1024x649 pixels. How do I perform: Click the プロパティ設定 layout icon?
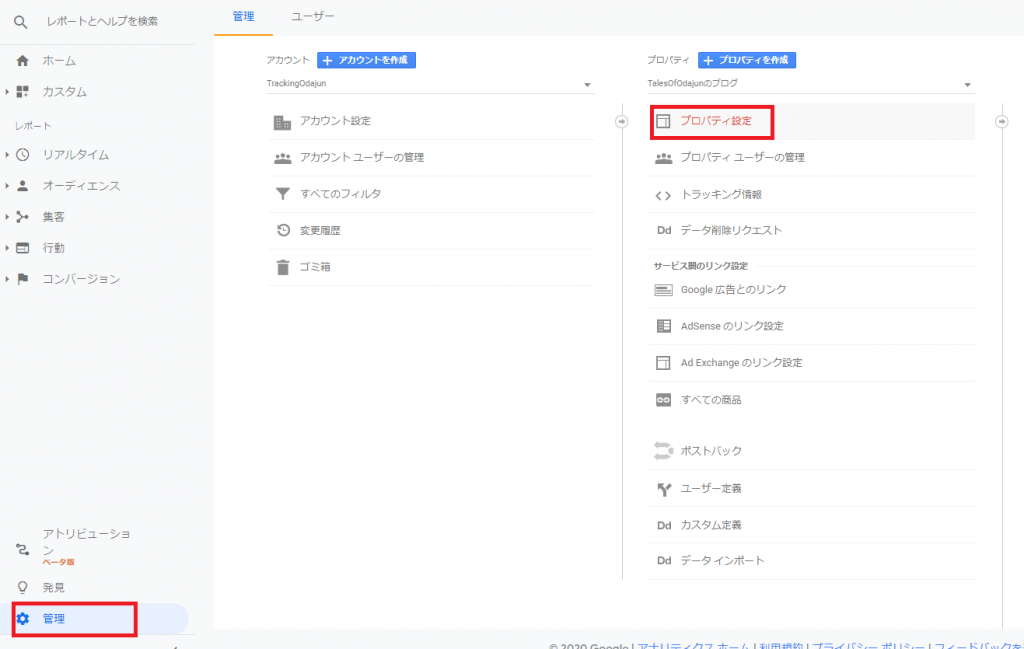pyautogui.click(x=664, y=121)
